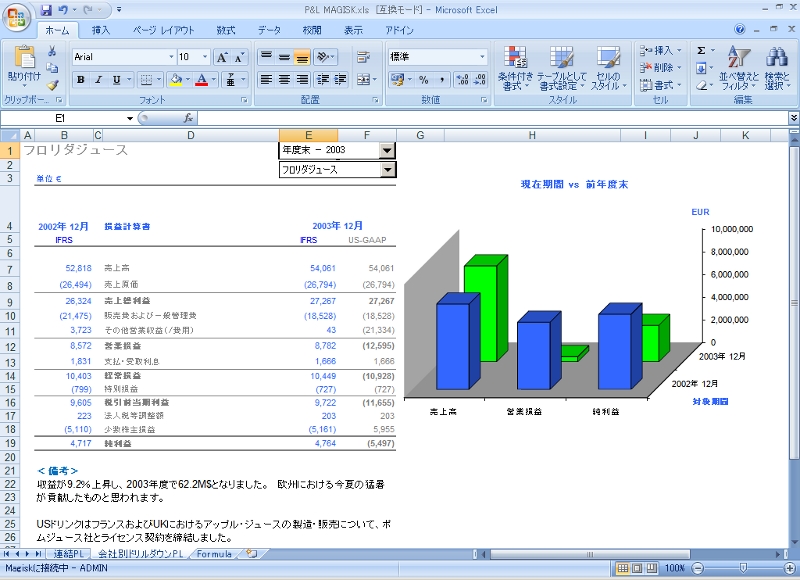Apply percent style in the Number group

tap(423, 79)
